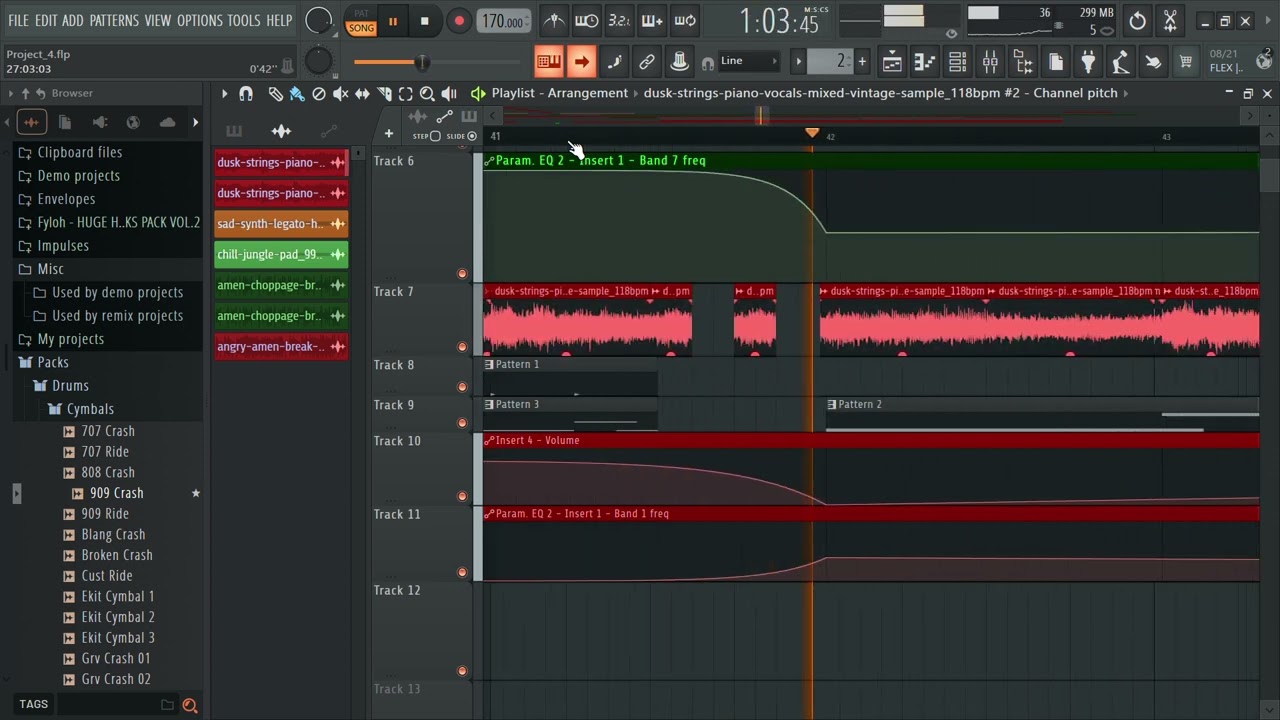This screenshot has width=1280, height=720.
Task: Click the orange playhead marker on timeline
Action: [812, 133]
